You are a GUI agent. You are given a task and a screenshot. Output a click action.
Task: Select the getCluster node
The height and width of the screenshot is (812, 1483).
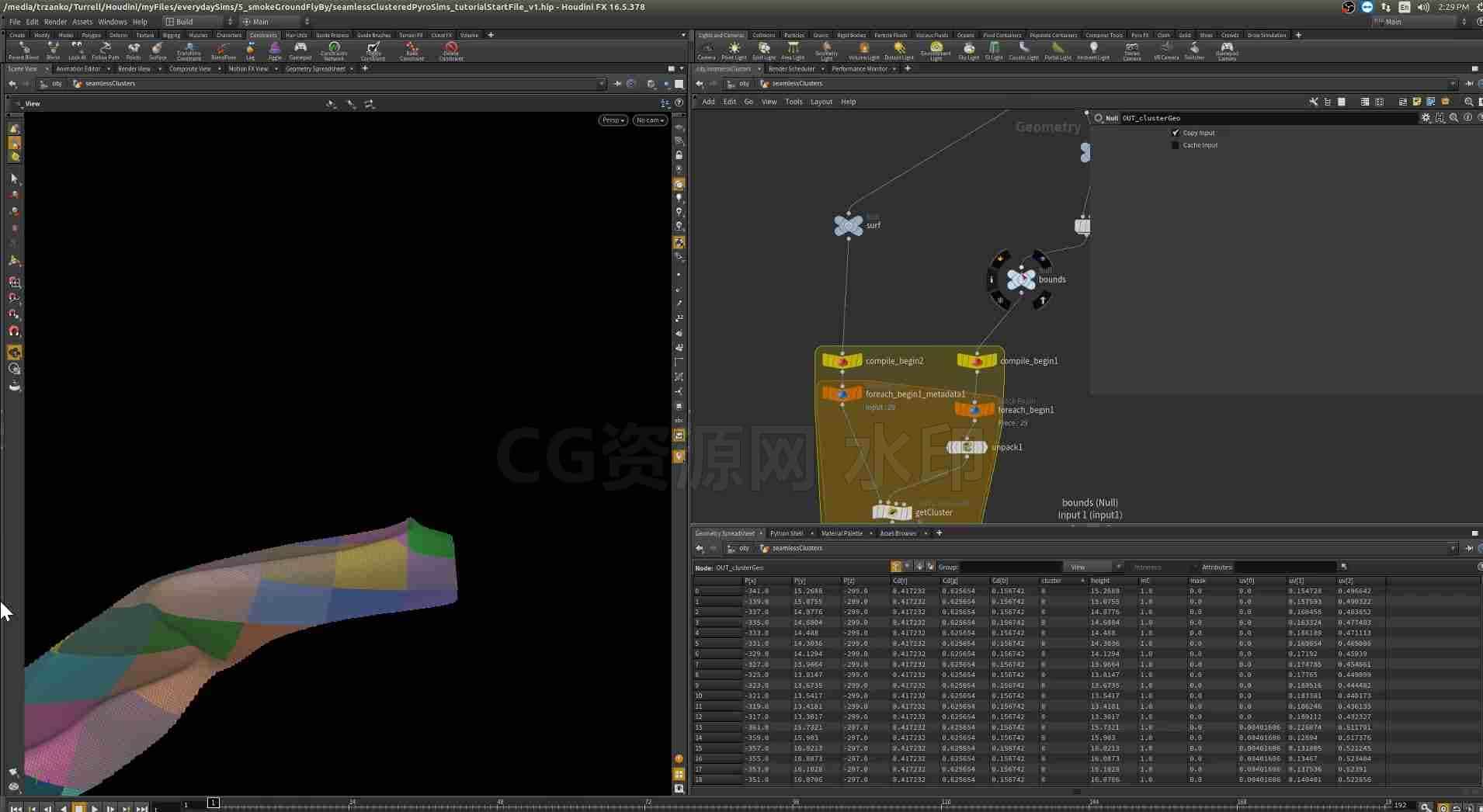pos(892,512)
